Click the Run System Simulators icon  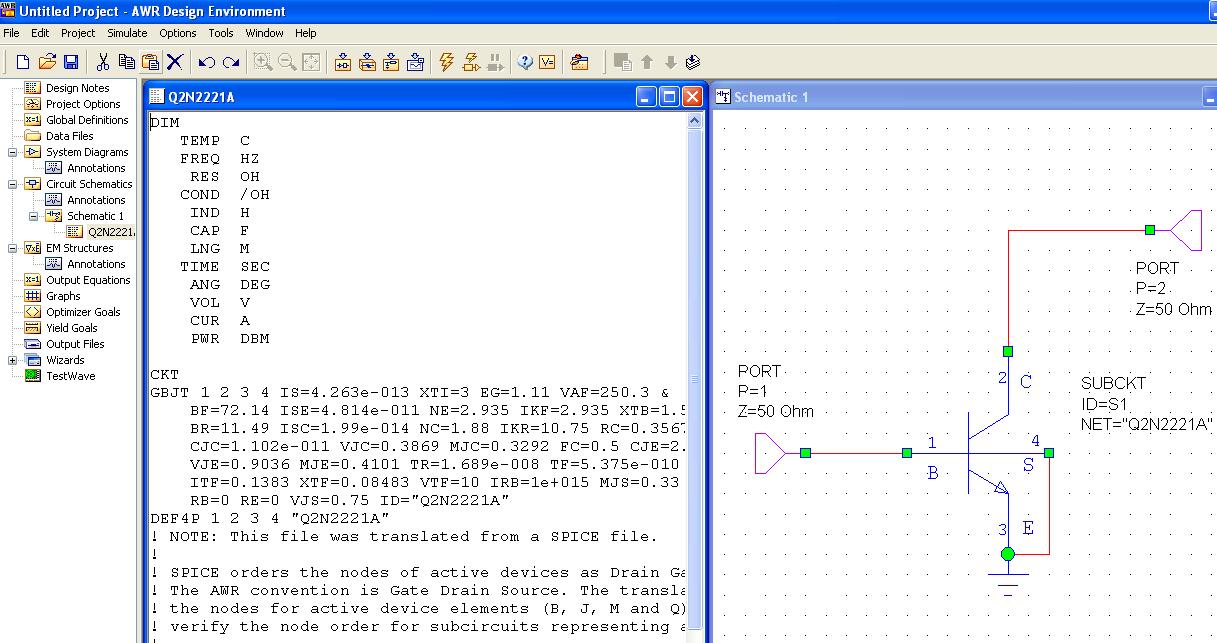tap(471, 62)
